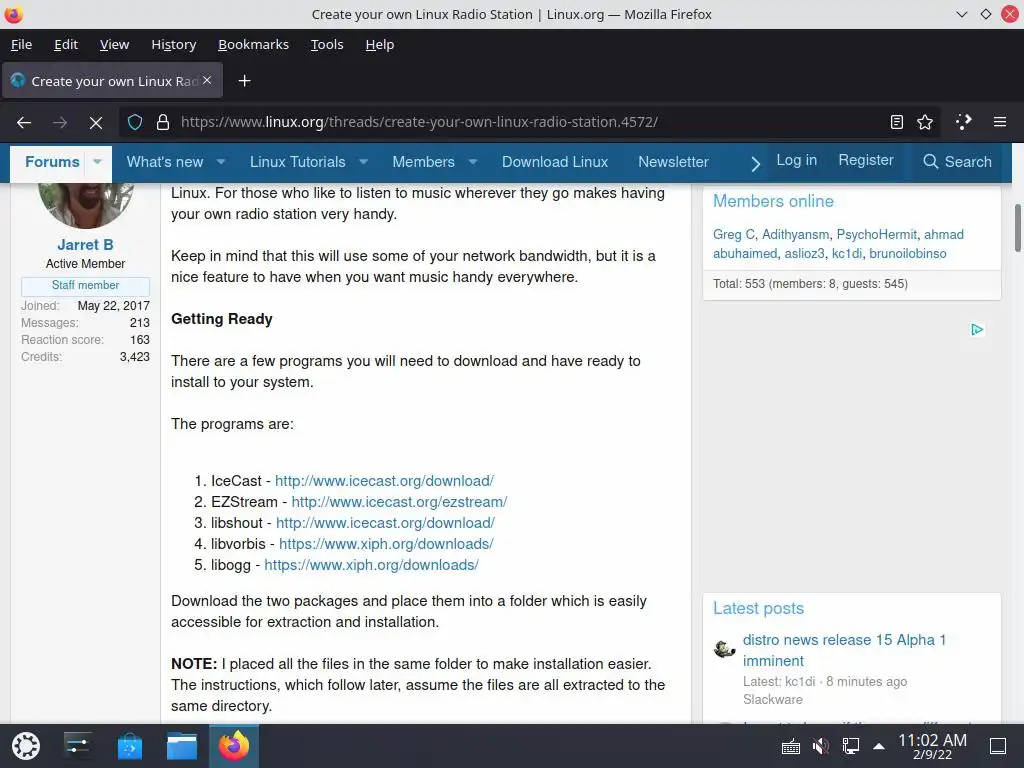Viewport: 1024px width, 768px height.
Task: Open the Bookmarks menu
Action: [x=253, y=44]
